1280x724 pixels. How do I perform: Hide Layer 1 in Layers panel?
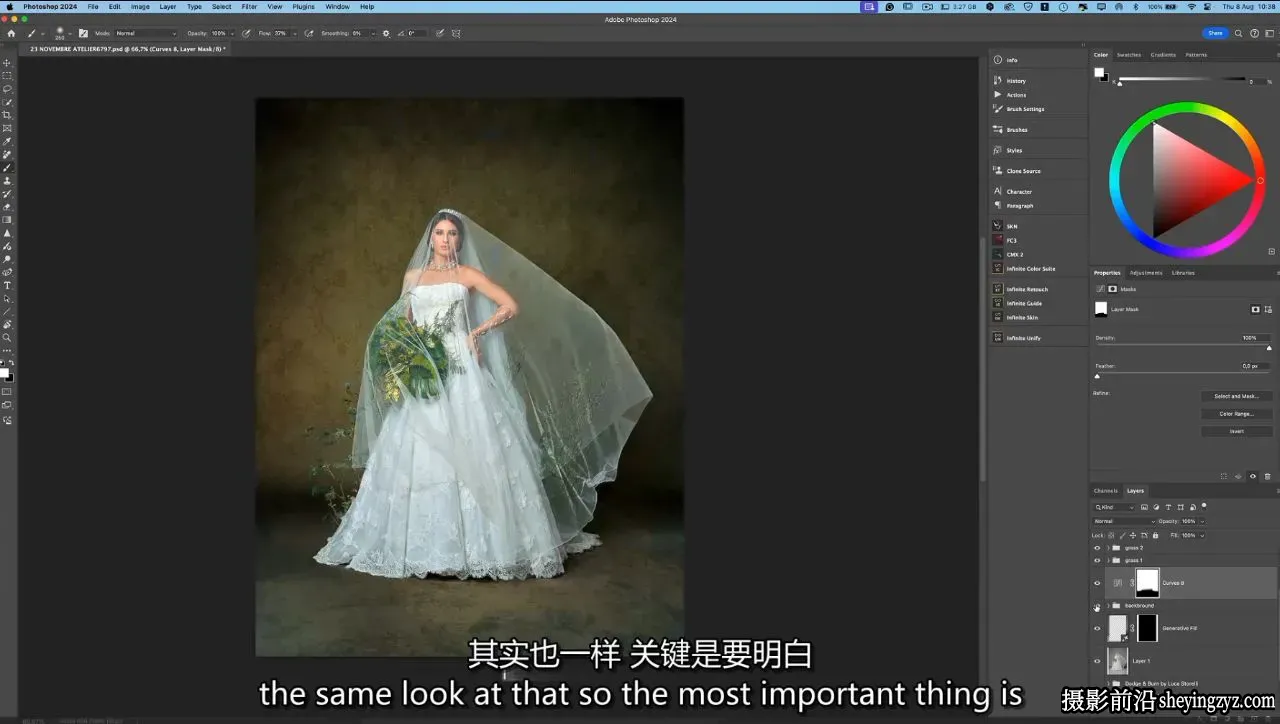point(1097,661)
